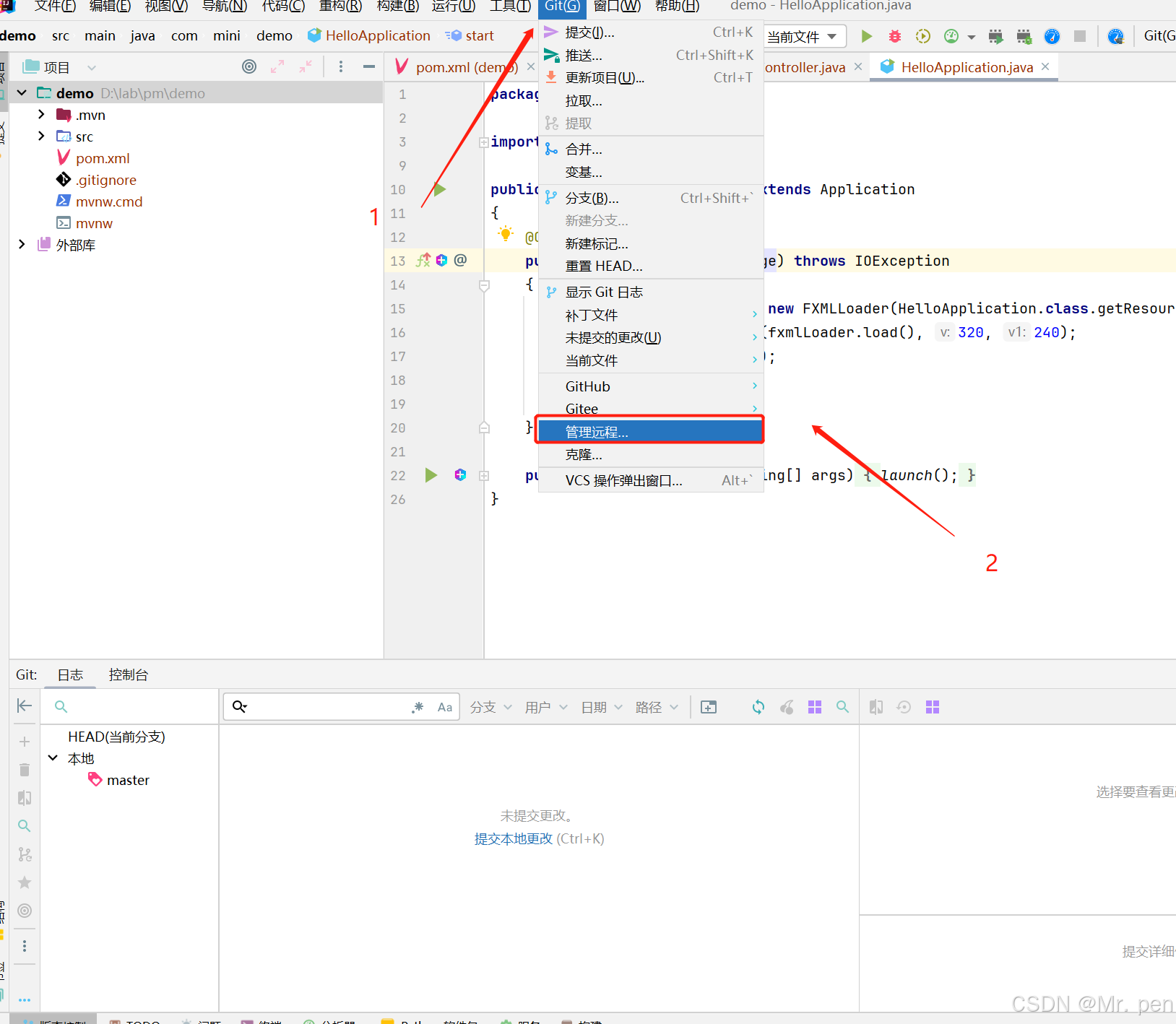Screen dimensions: 1176x1024
Task: Click the blue speedometer icon in toolbar
Action: 1052,36
